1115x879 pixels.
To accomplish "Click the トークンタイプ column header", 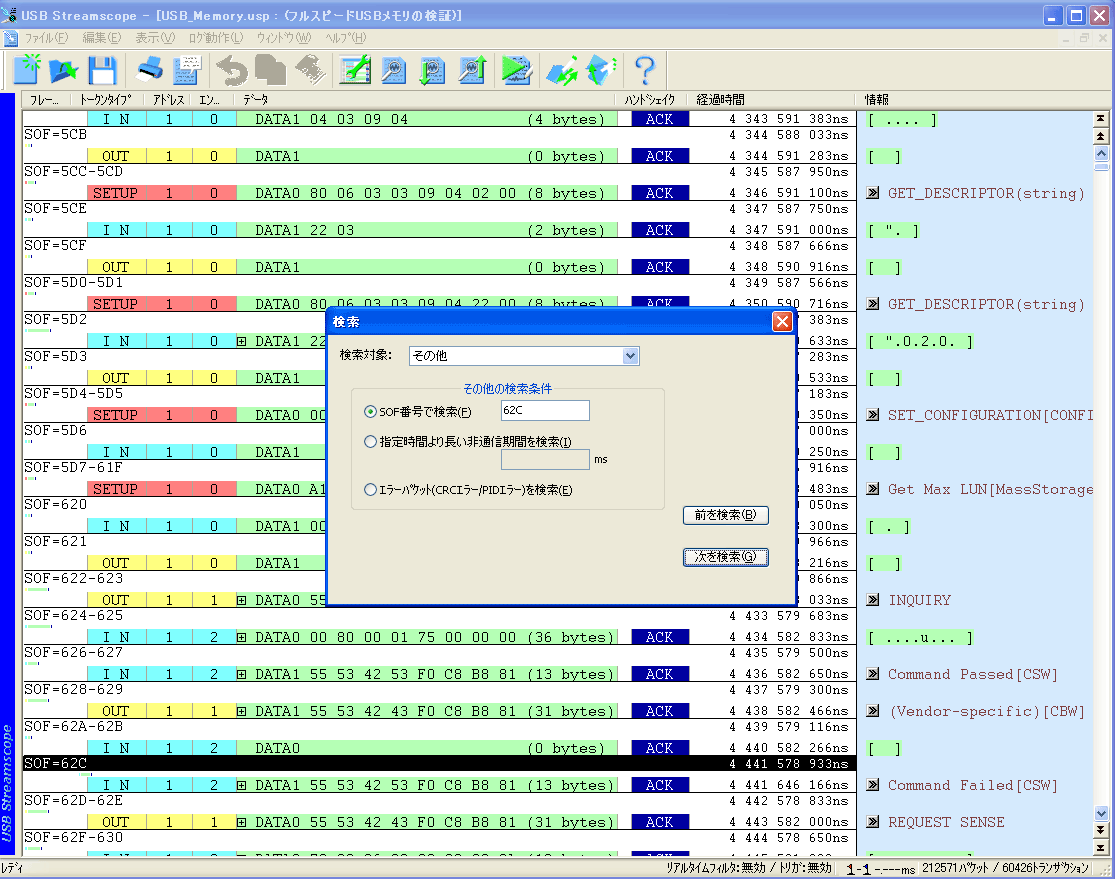I will tap(107, 100).
